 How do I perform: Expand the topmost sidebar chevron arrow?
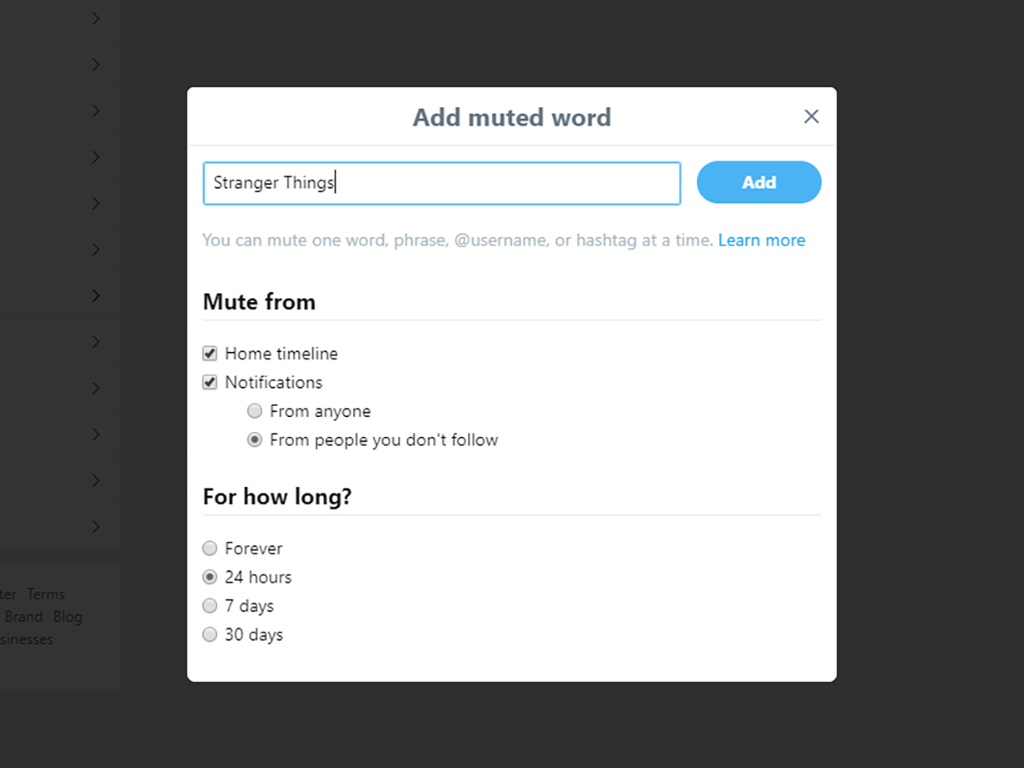coord(96,18)
